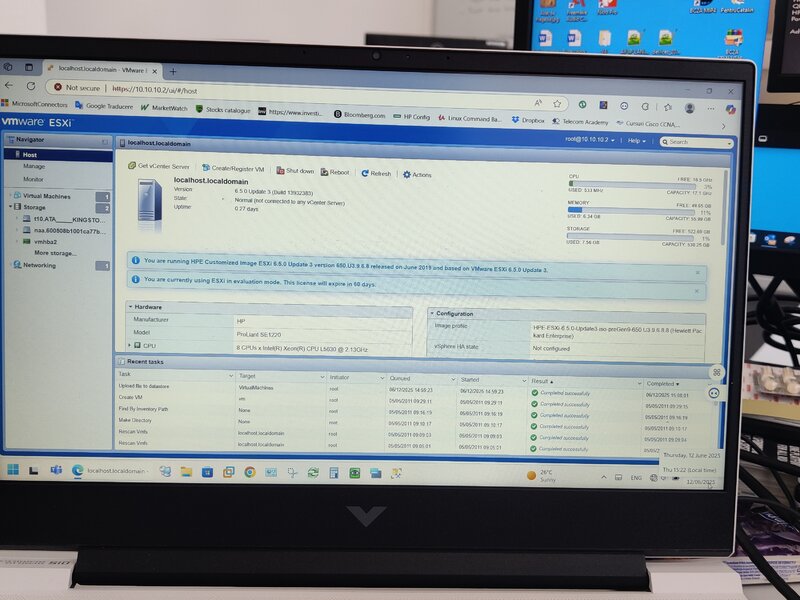800x600 pixels.
Task: Open the Dropbox bookmark
Action: point(528,120)
